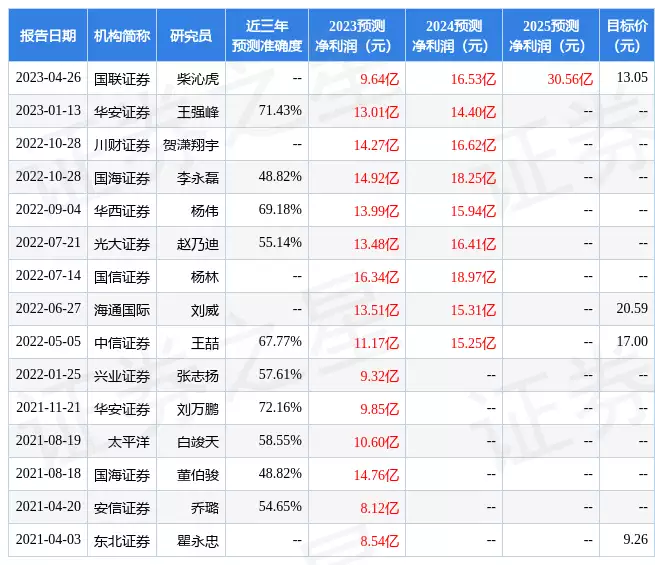The width and height of the screenshot is (655, 565).
Task: Click accuracy value 54.65%
Action: pos(280,507)
